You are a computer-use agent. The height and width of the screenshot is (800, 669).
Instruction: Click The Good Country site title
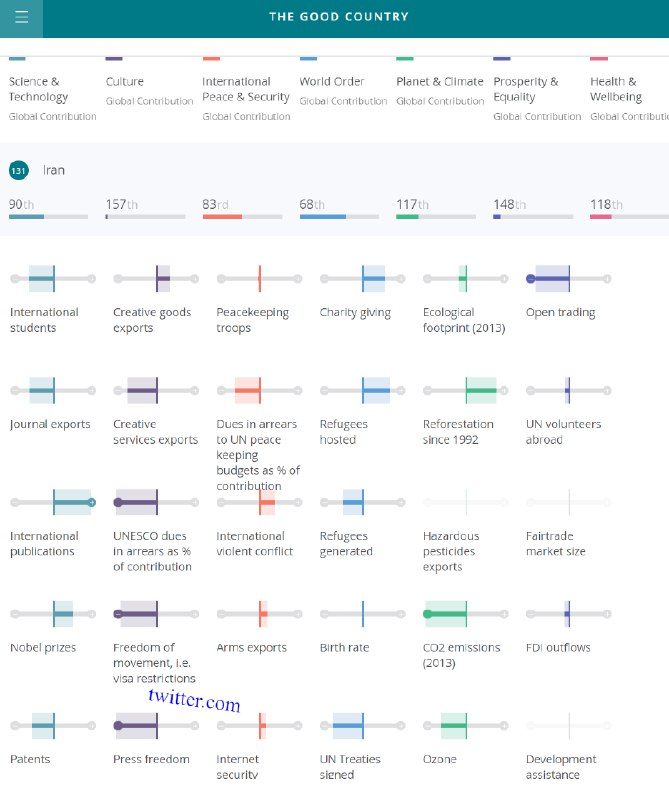pos(338,17)
